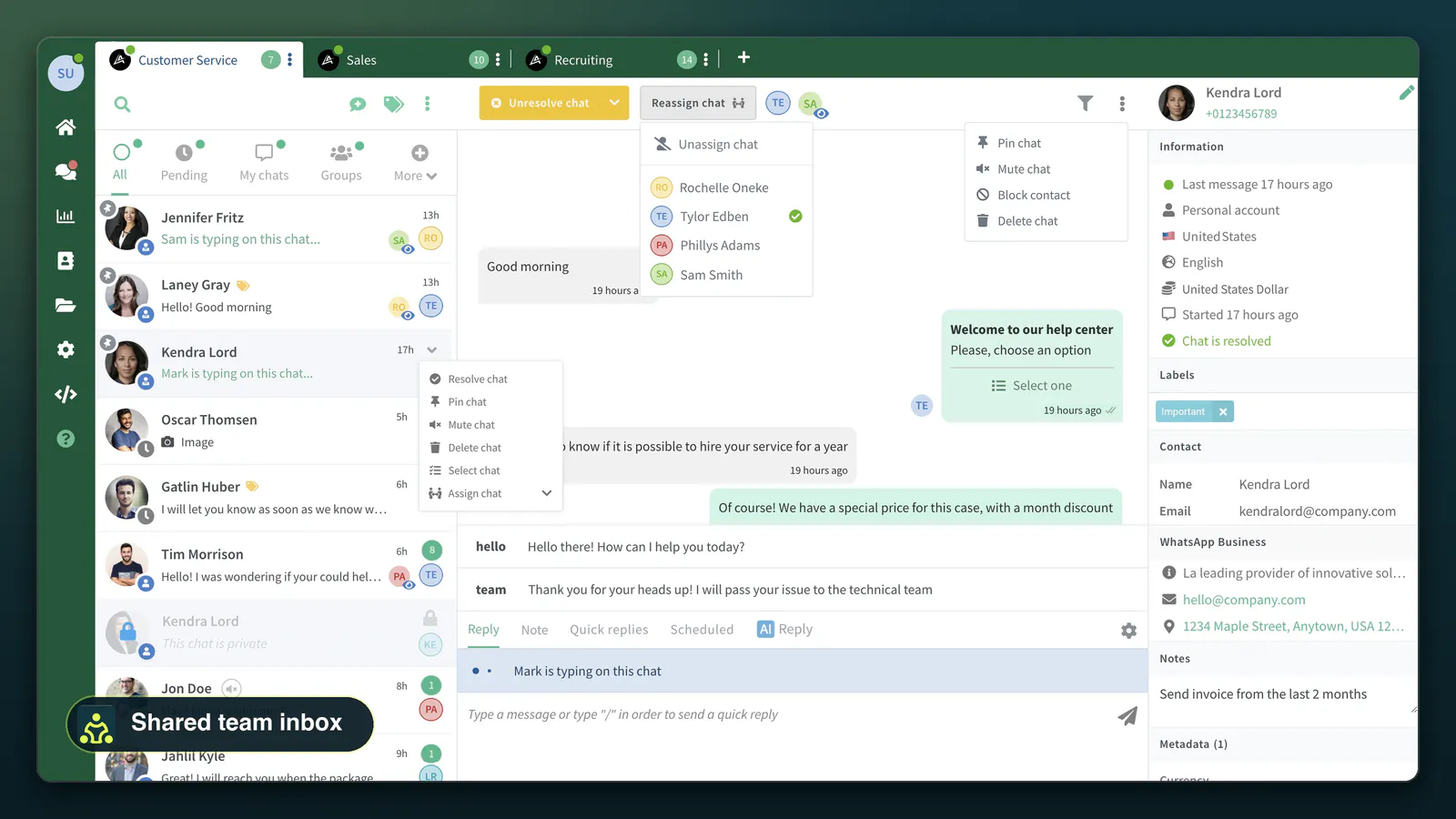Assign chat to Rochelle Oneke
Screen dimensions: 1456x819
(x=726, y=187)
